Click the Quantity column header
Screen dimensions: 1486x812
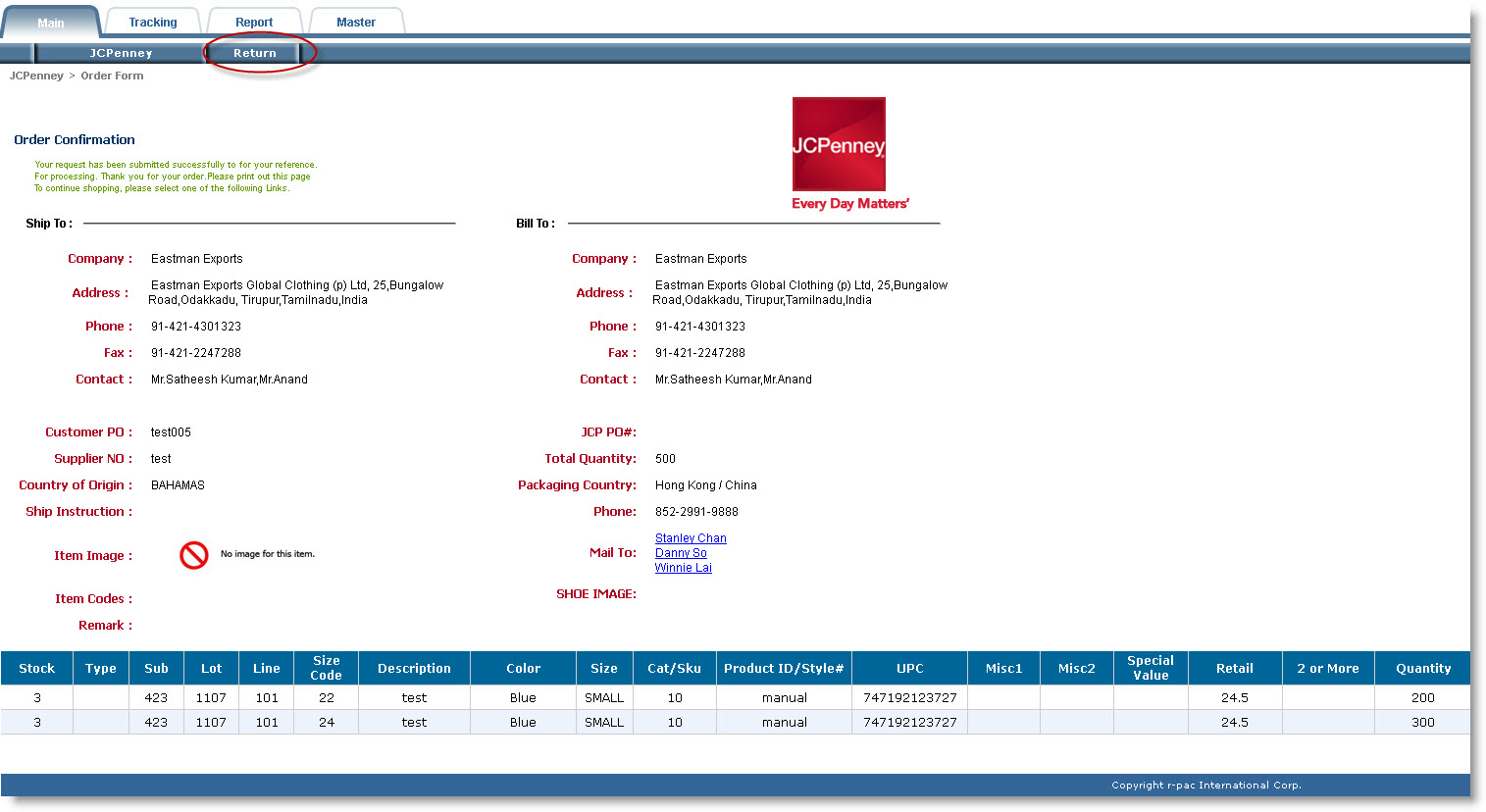click(x=1423, y=668)
